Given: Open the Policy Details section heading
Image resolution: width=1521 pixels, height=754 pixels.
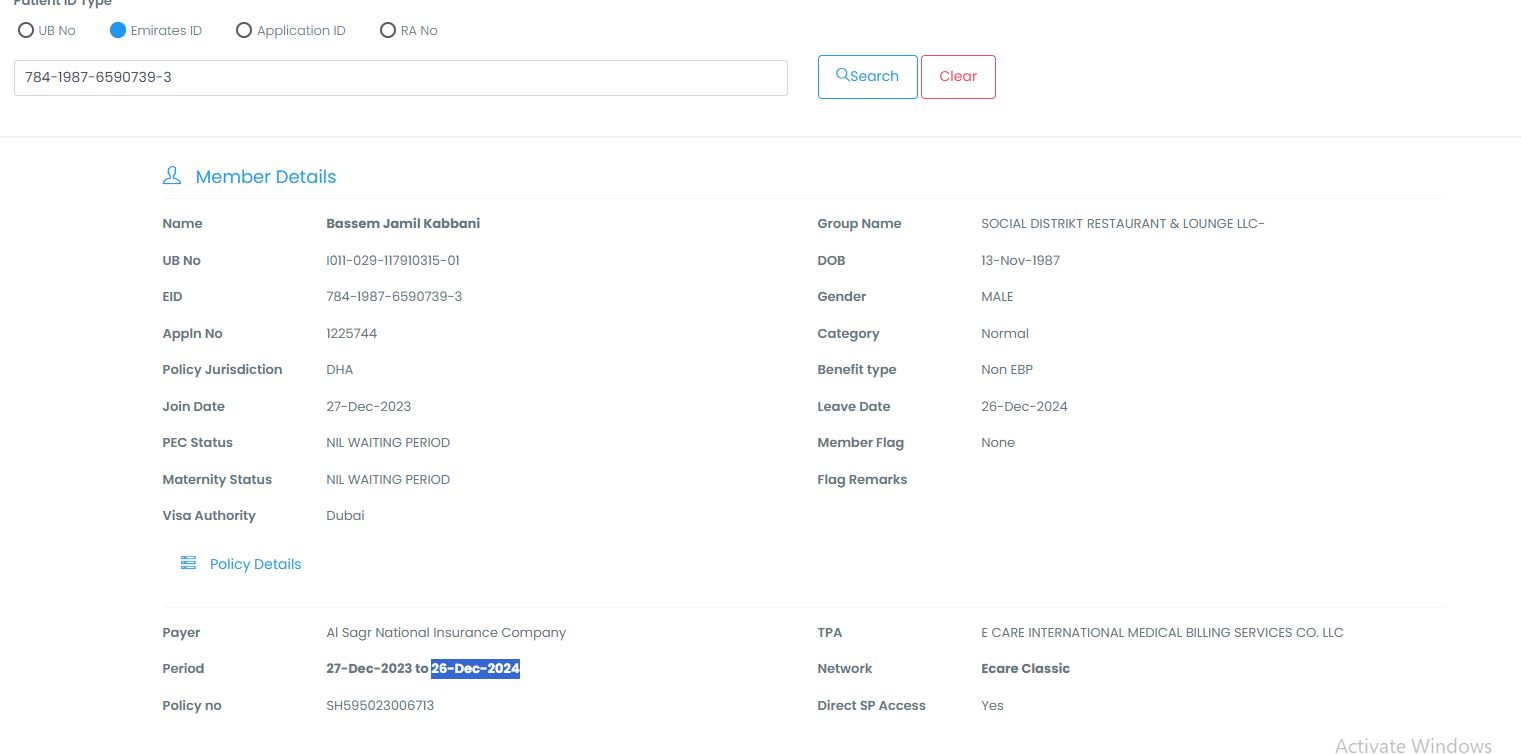Looking at the screenshot, I should 255,564.
